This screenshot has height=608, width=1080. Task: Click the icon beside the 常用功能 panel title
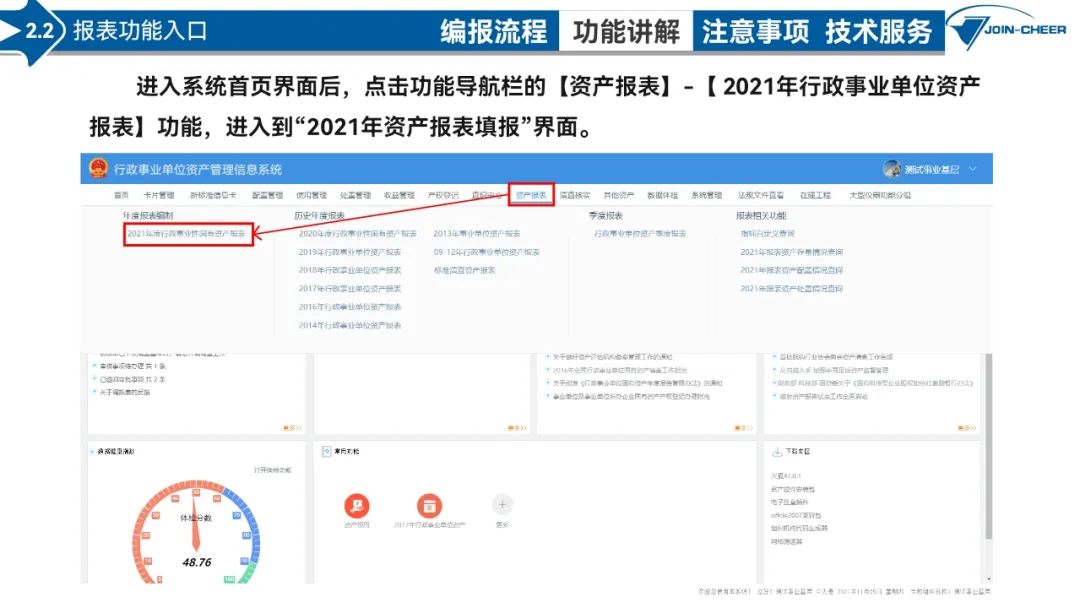[327, 451]
